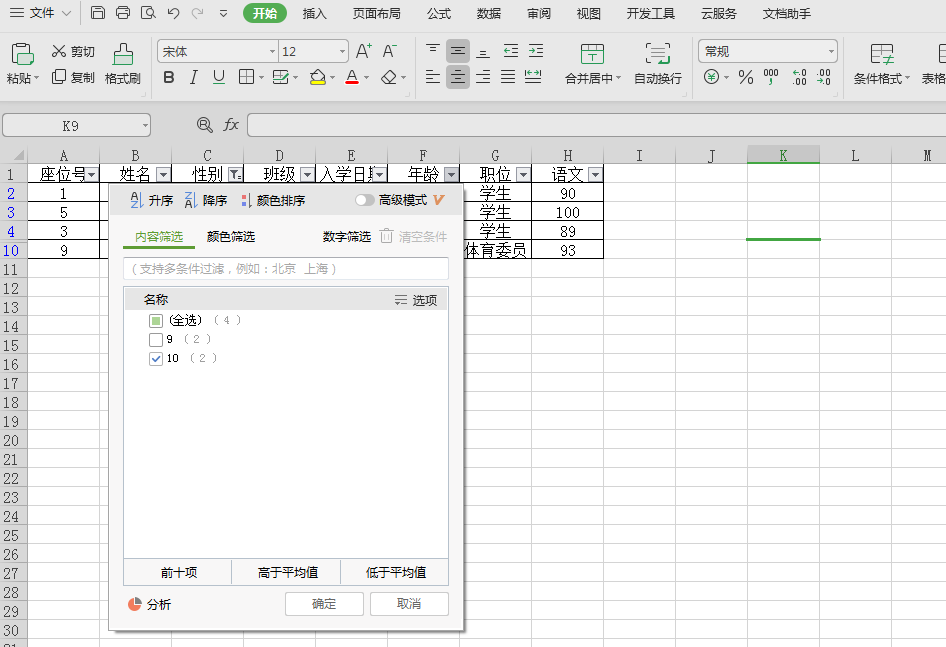
Task: Toggle italic formatting
Action: coord(194,77)
